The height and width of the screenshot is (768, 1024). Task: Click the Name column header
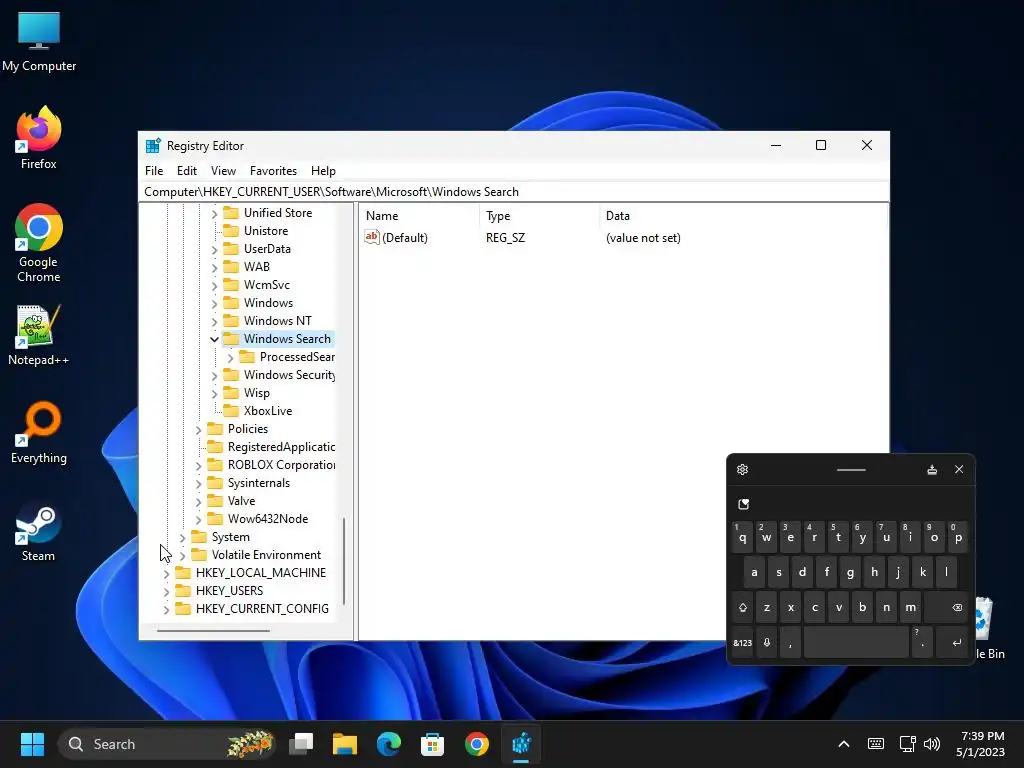(x=421, y=216)
